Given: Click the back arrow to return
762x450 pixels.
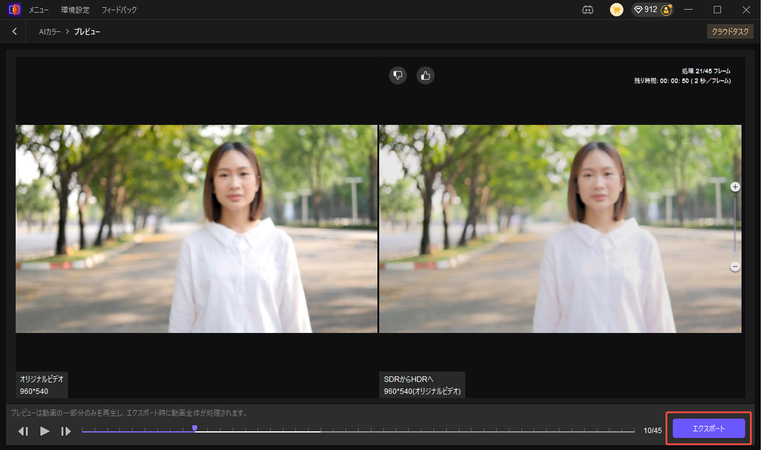Looking at the screenshot, I should pyautogui.click(x=15, y=32).
